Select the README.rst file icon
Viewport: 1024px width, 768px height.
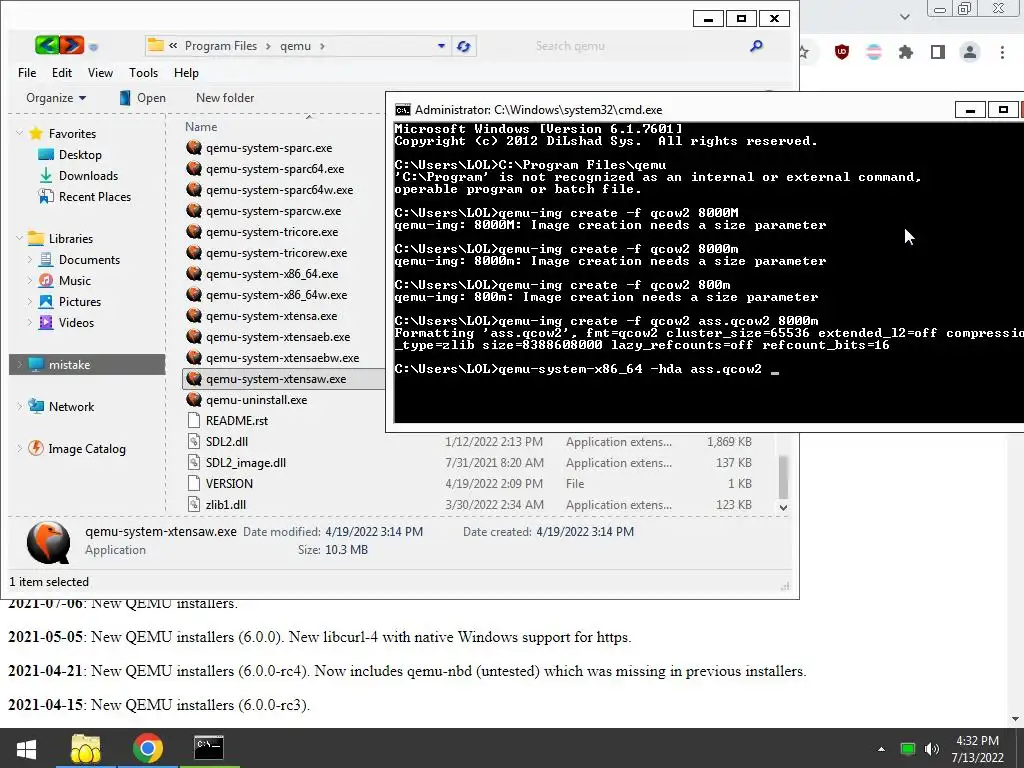coord(194,421)
